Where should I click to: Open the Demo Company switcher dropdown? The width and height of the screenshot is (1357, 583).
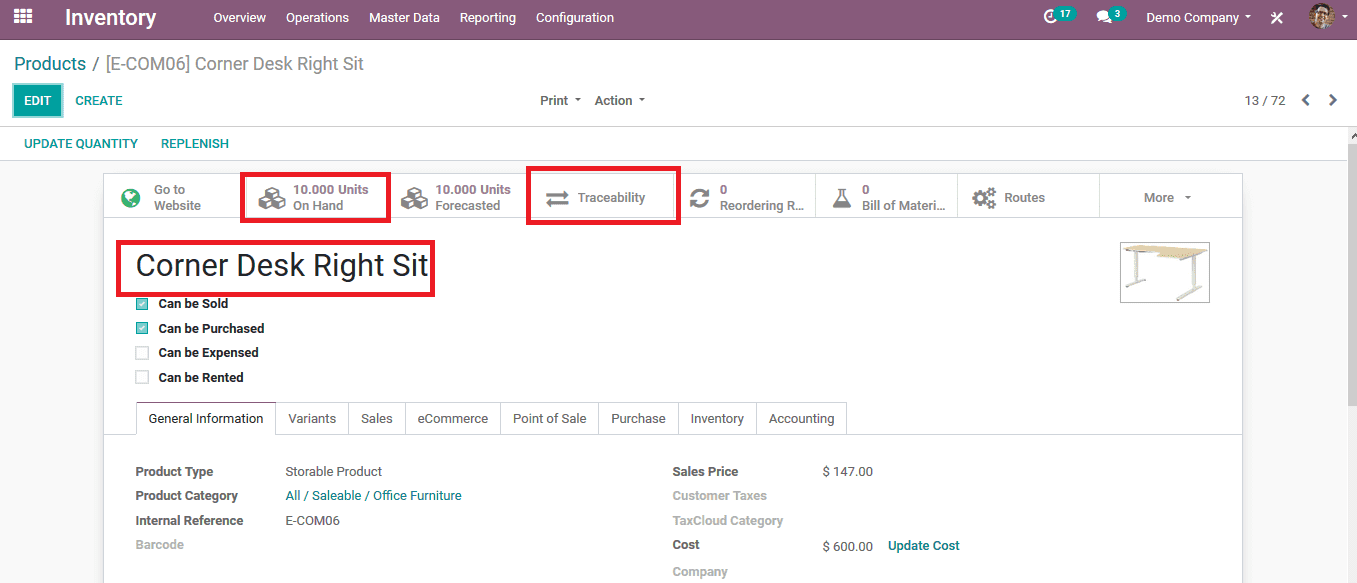click(x=1199, y=18)
